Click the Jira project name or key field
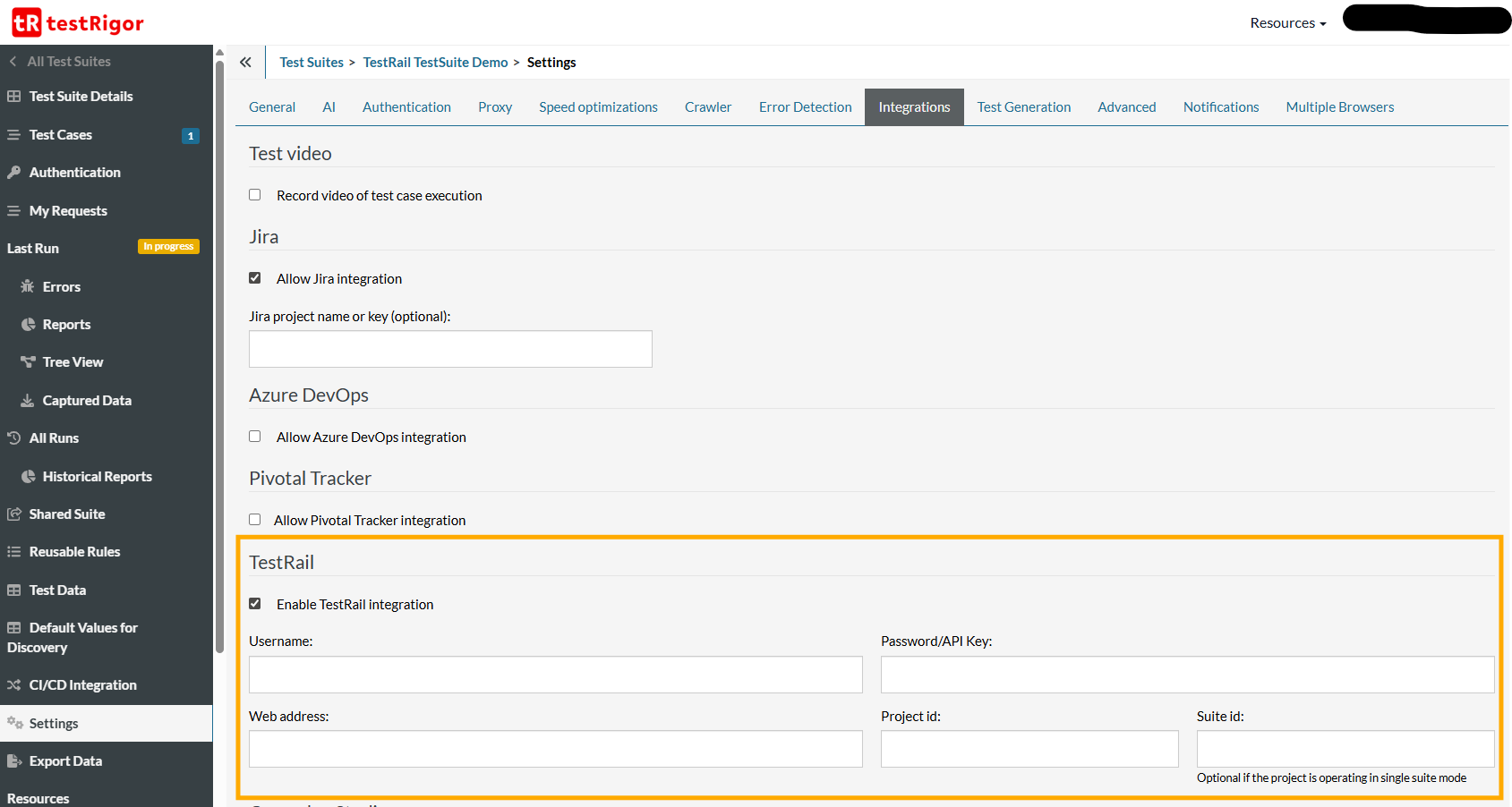Viewport: 1512px width, 807px height. [450, 349]
